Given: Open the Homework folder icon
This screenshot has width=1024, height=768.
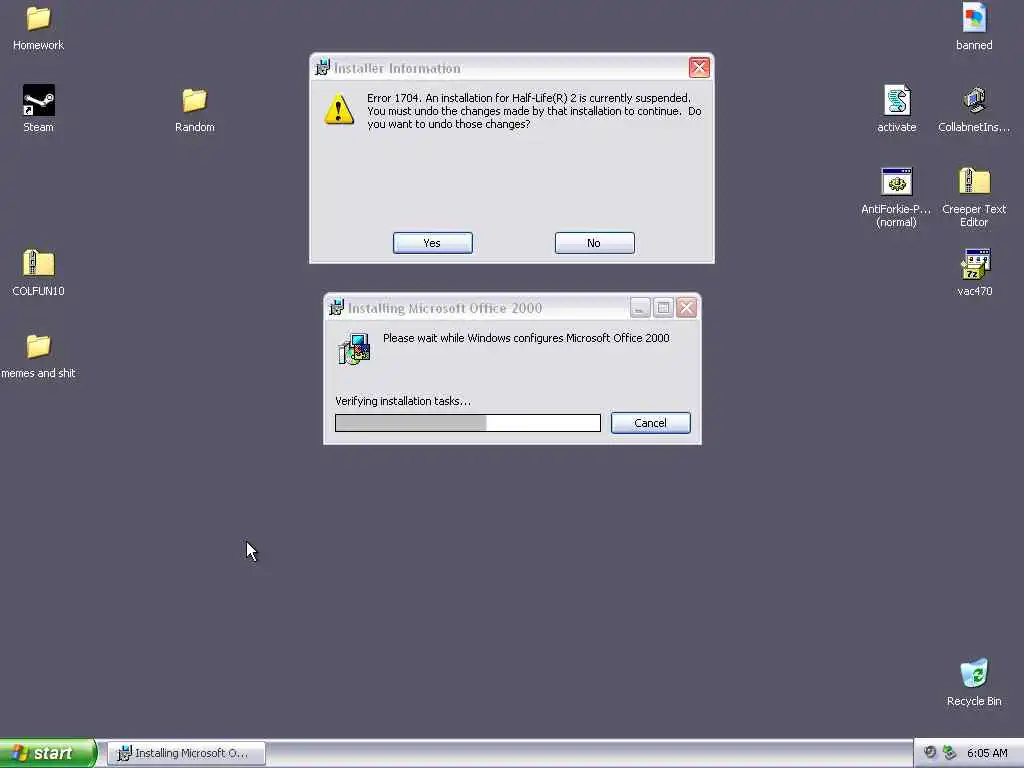Looking at the screenshot, I should (38, 18).
